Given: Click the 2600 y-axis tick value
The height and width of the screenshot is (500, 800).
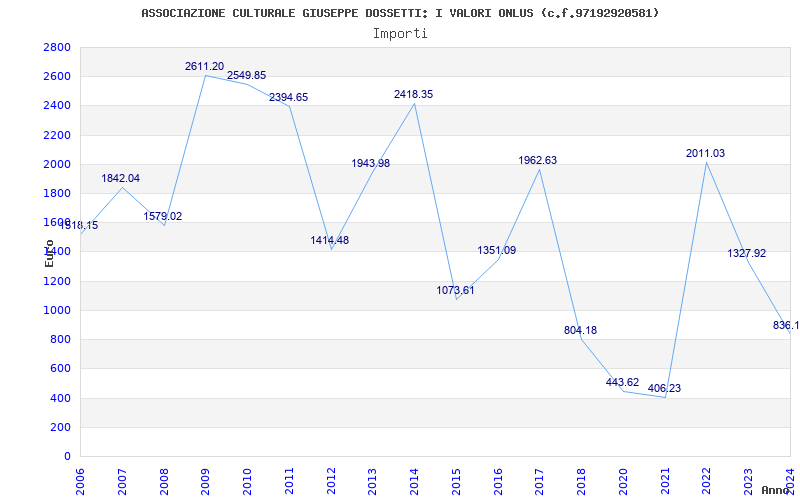Looking at the screenshot, I should [57, 77].
